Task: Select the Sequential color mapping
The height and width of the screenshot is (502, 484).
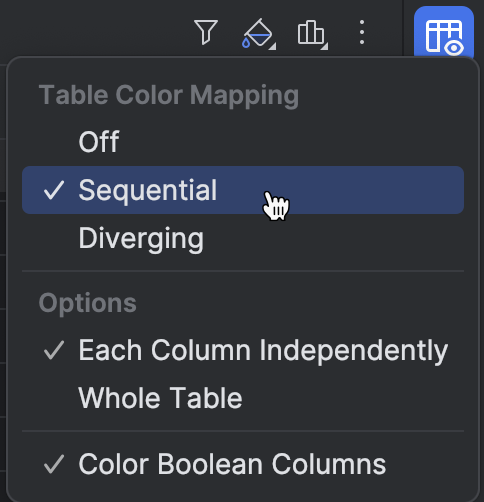Action: click(243, 190)
